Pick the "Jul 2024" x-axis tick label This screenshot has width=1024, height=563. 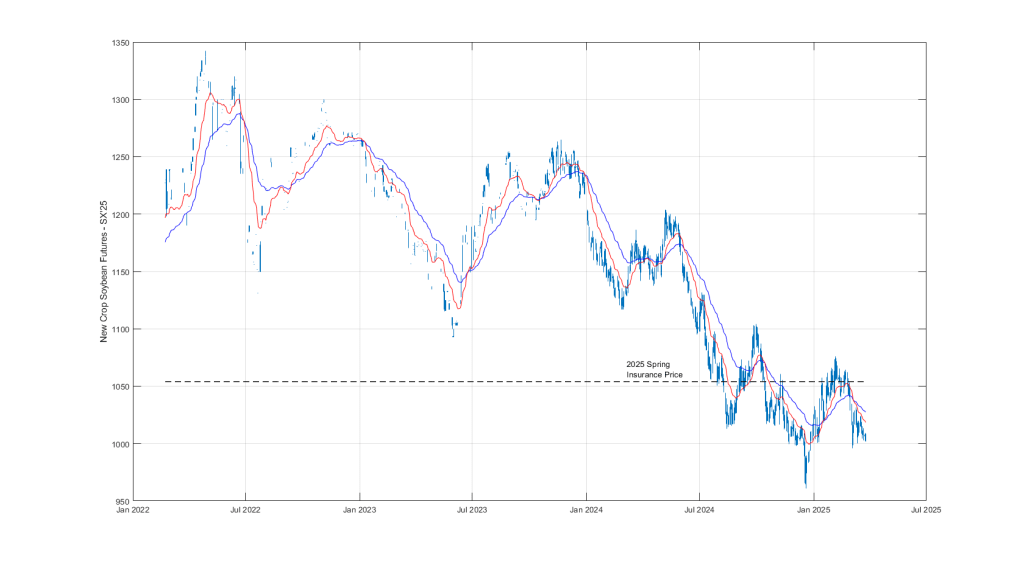coord(699,509)
